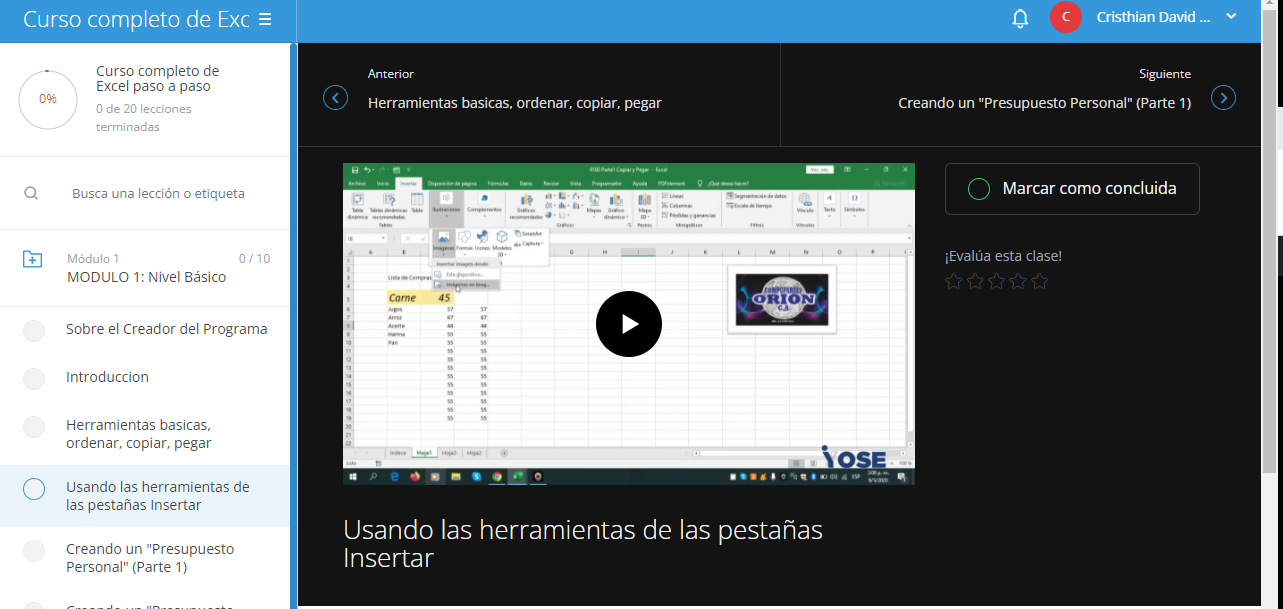Click the Módulo 1 folder icon
The image size is (1283, 609).
coord(33,260)
